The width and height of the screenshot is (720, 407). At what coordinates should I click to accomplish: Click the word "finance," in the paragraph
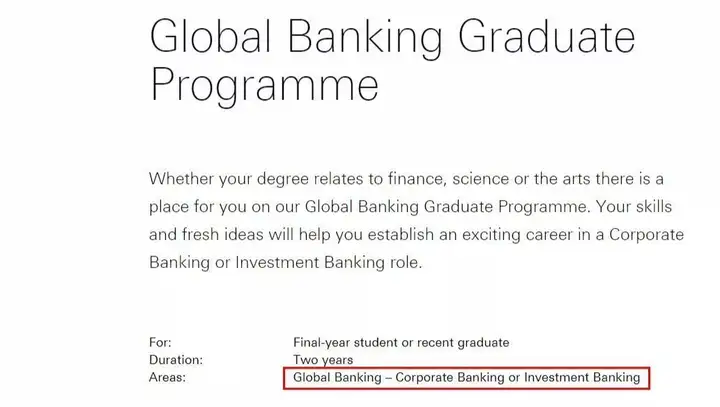(417, 179)
